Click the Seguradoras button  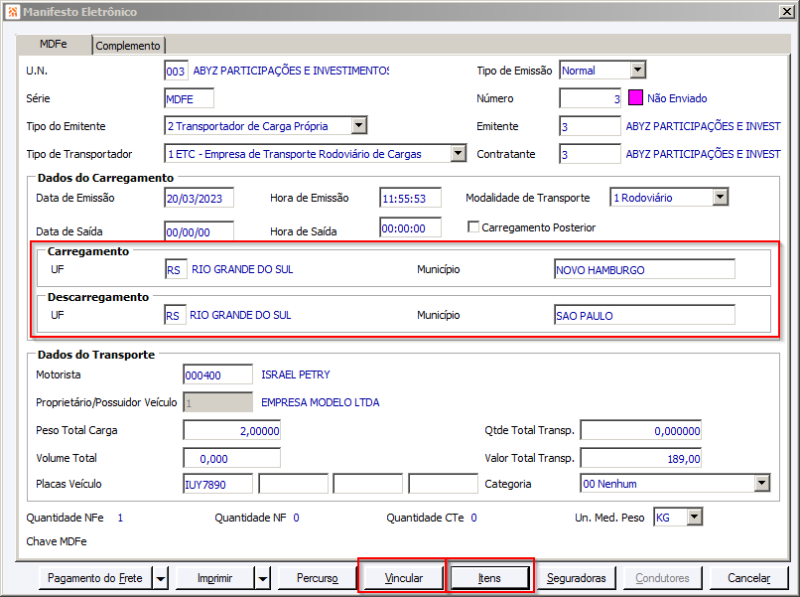[576, 578]
